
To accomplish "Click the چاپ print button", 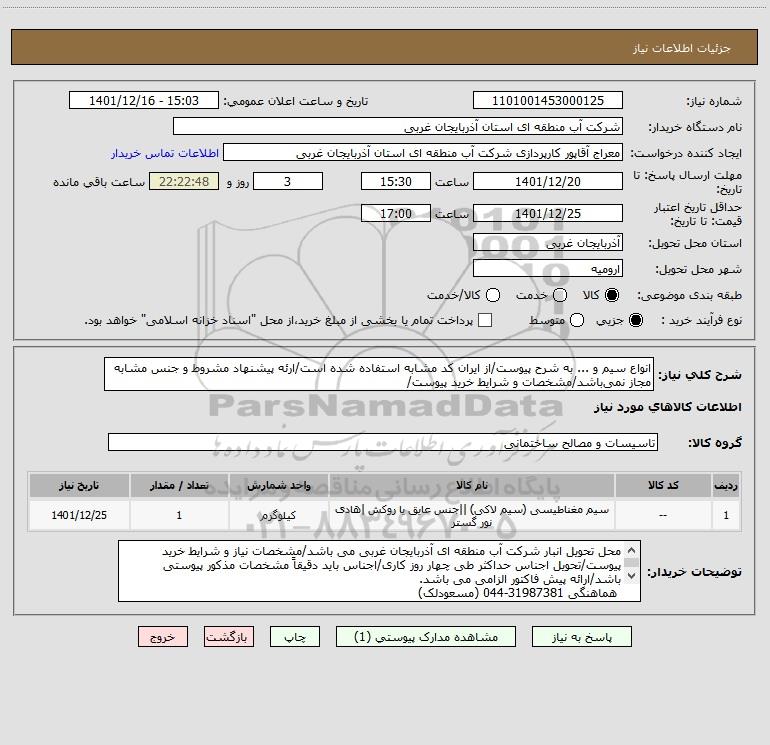I will pos(295,637).
